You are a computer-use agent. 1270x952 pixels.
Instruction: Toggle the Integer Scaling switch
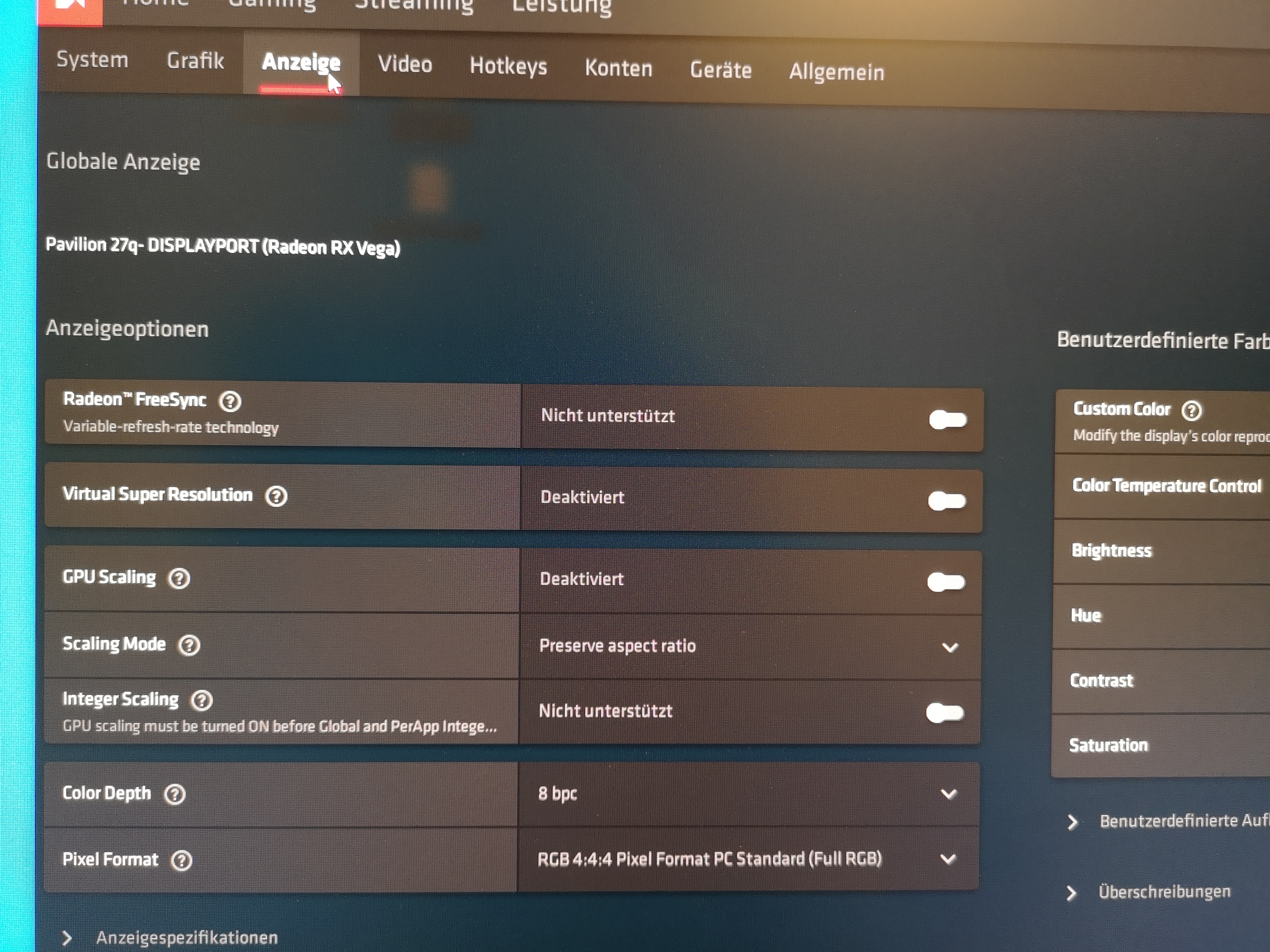tap(944, 713)
